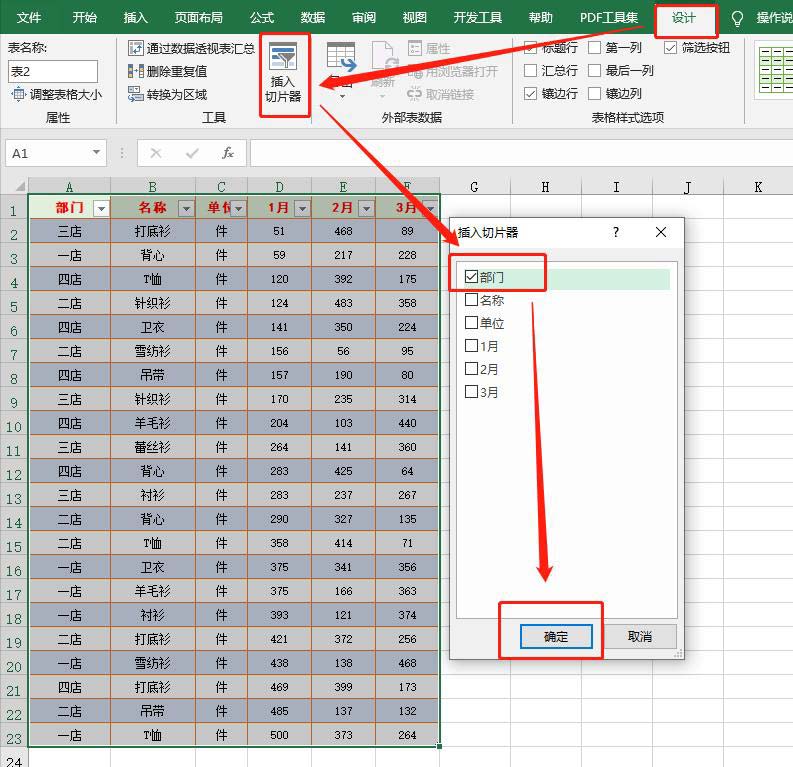
Task: Enable the 第一列 first column checkbox
Action: point(595,48)
